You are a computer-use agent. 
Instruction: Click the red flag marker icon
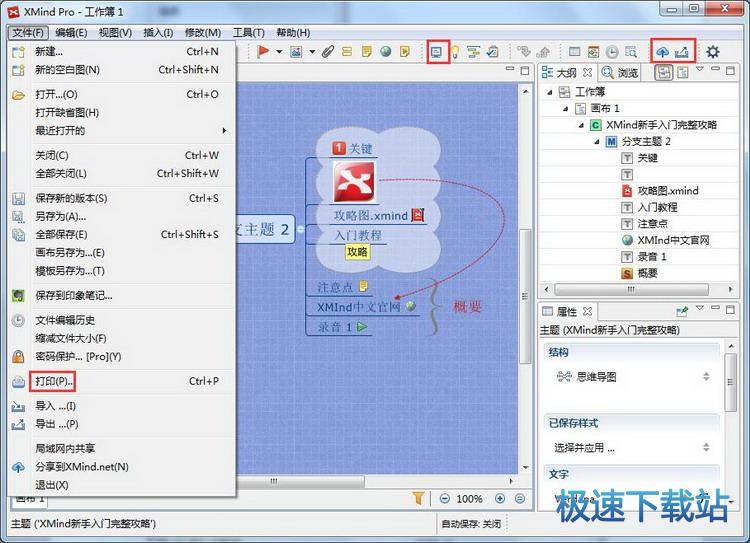263,51
